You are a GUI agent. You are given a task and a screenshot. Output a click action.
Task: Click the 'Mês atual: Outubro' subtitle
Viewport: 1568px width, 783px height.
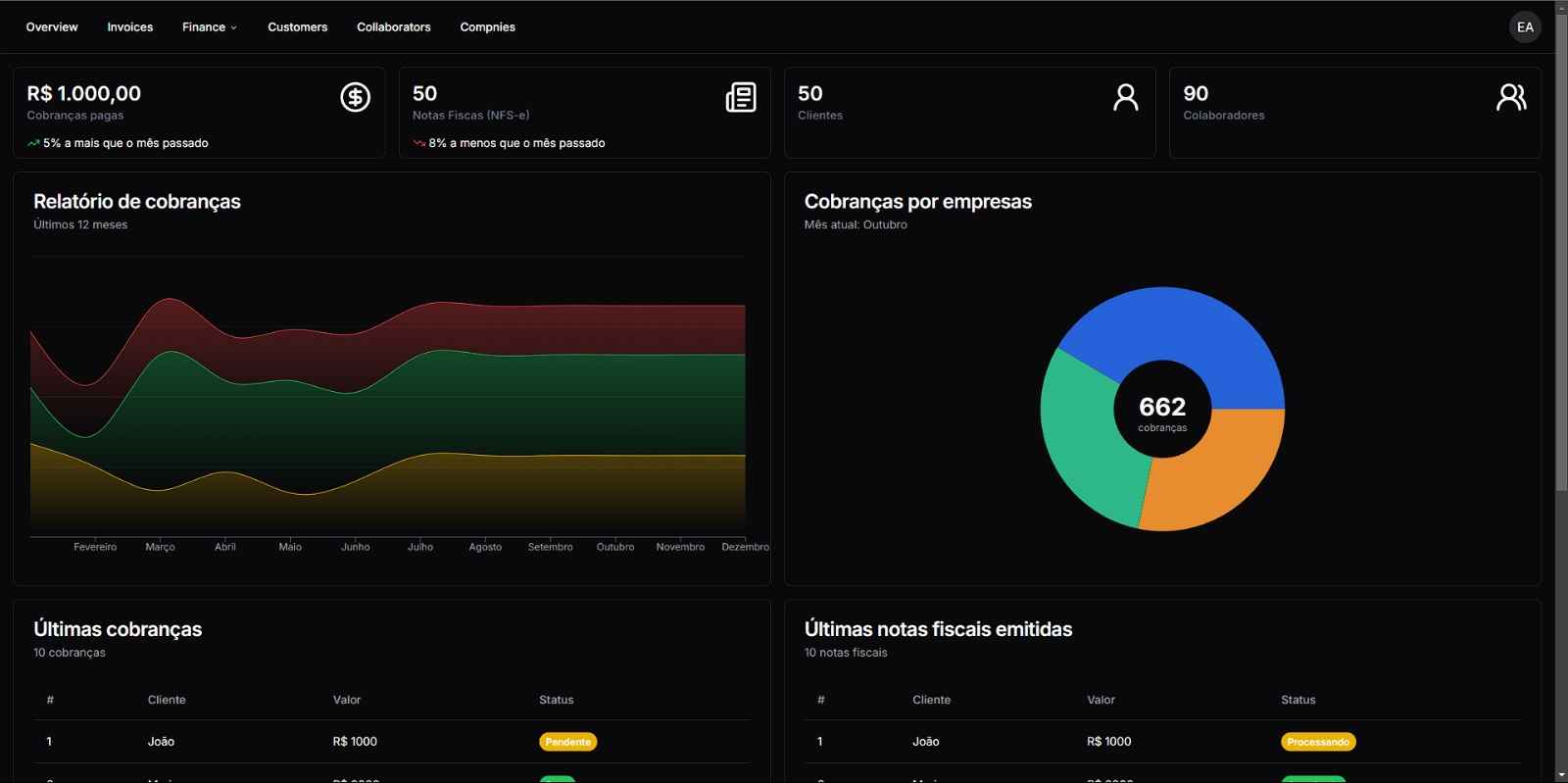[856, 224]
